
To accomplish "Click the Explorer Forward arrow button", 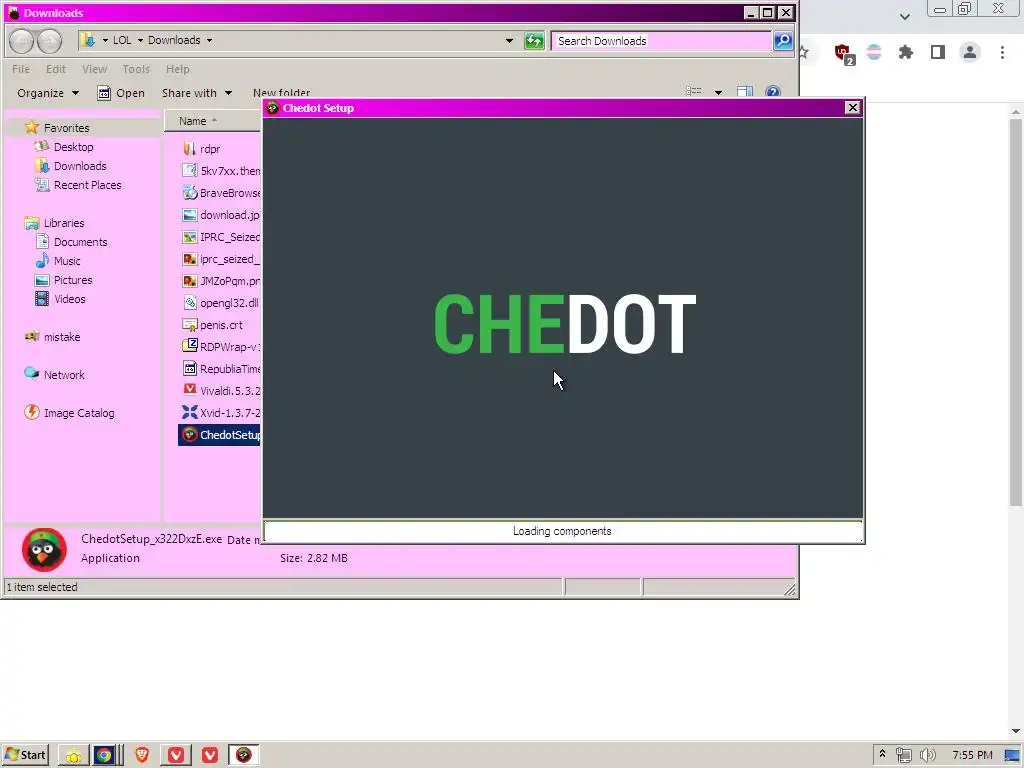I will 50,41.
